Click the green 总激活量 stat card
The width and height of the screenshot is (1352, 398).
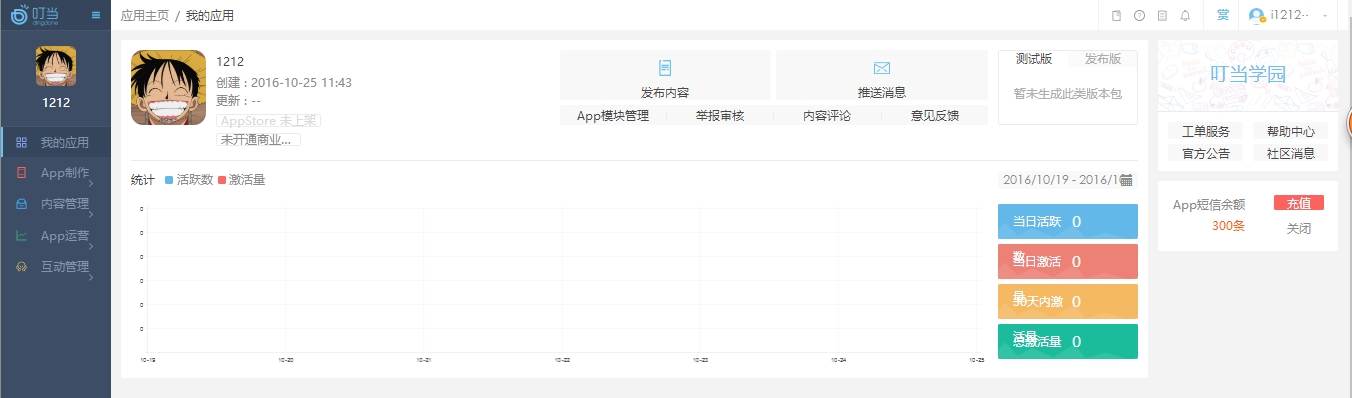click(x=1068, y=341)
